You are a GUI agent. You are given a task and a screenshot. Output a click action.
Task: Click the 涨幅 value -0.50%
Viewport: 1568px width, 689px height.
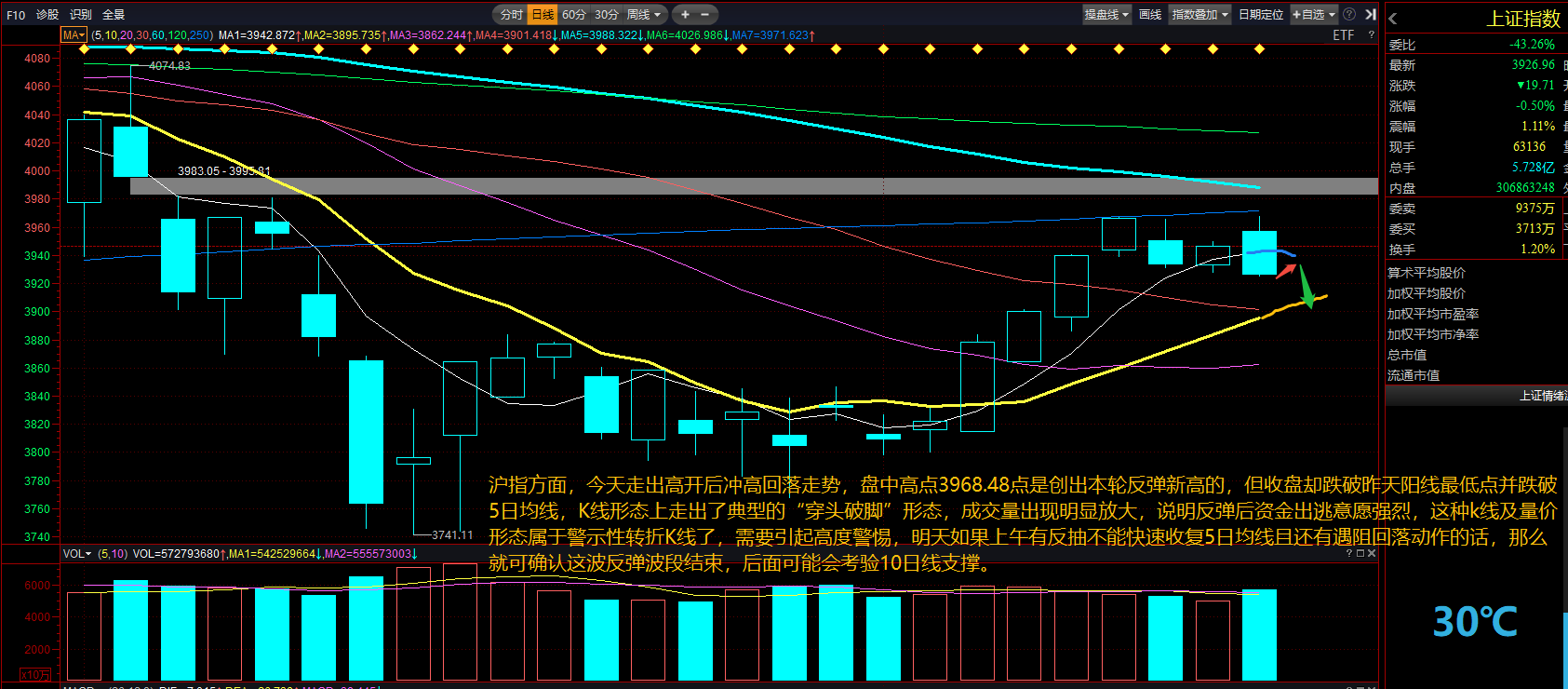[1535, 106]
